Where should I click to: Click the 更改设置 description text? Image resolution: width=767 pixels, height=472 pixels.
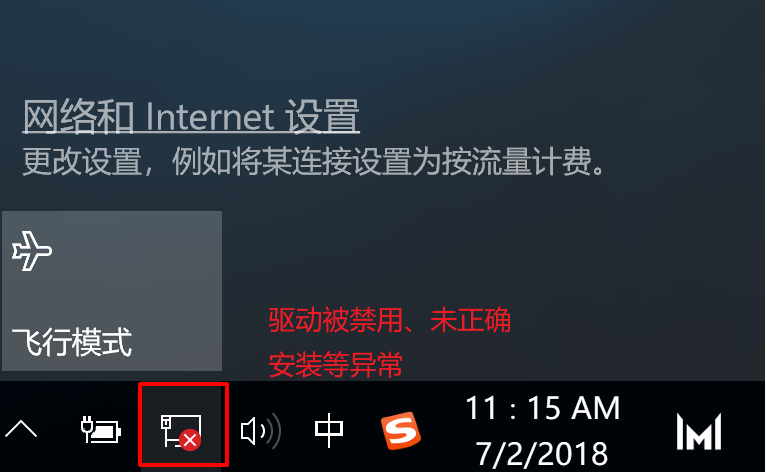pyautogui.click(x=314, y=161)
